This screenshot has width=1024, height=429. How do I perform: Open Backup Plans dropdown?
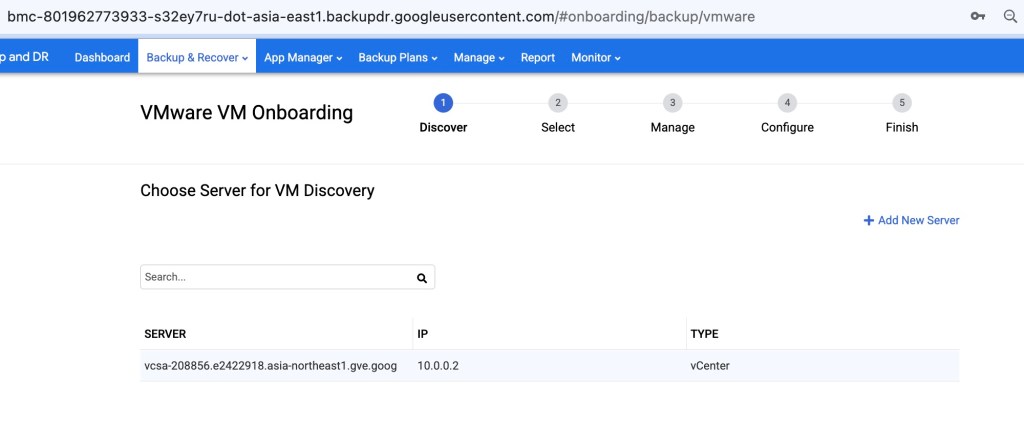click(x=399, y=58)
